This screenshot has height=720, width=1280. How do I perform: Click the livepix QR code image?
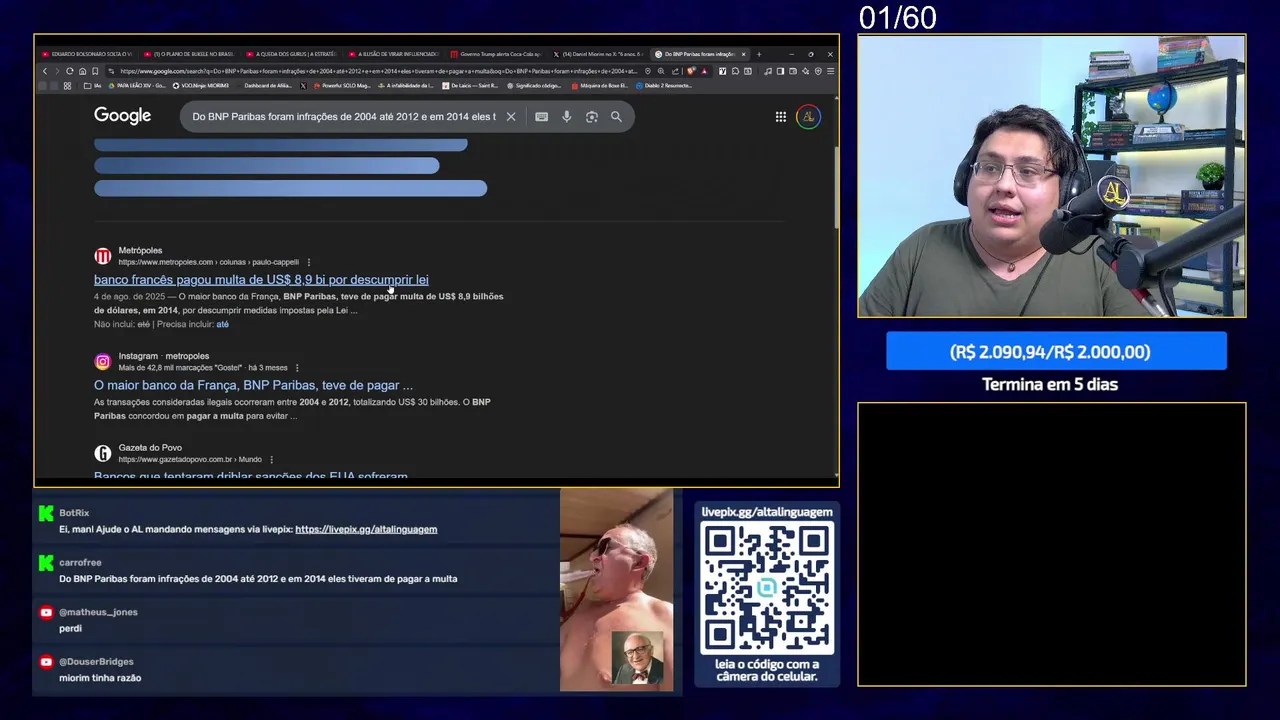[767, 589]
